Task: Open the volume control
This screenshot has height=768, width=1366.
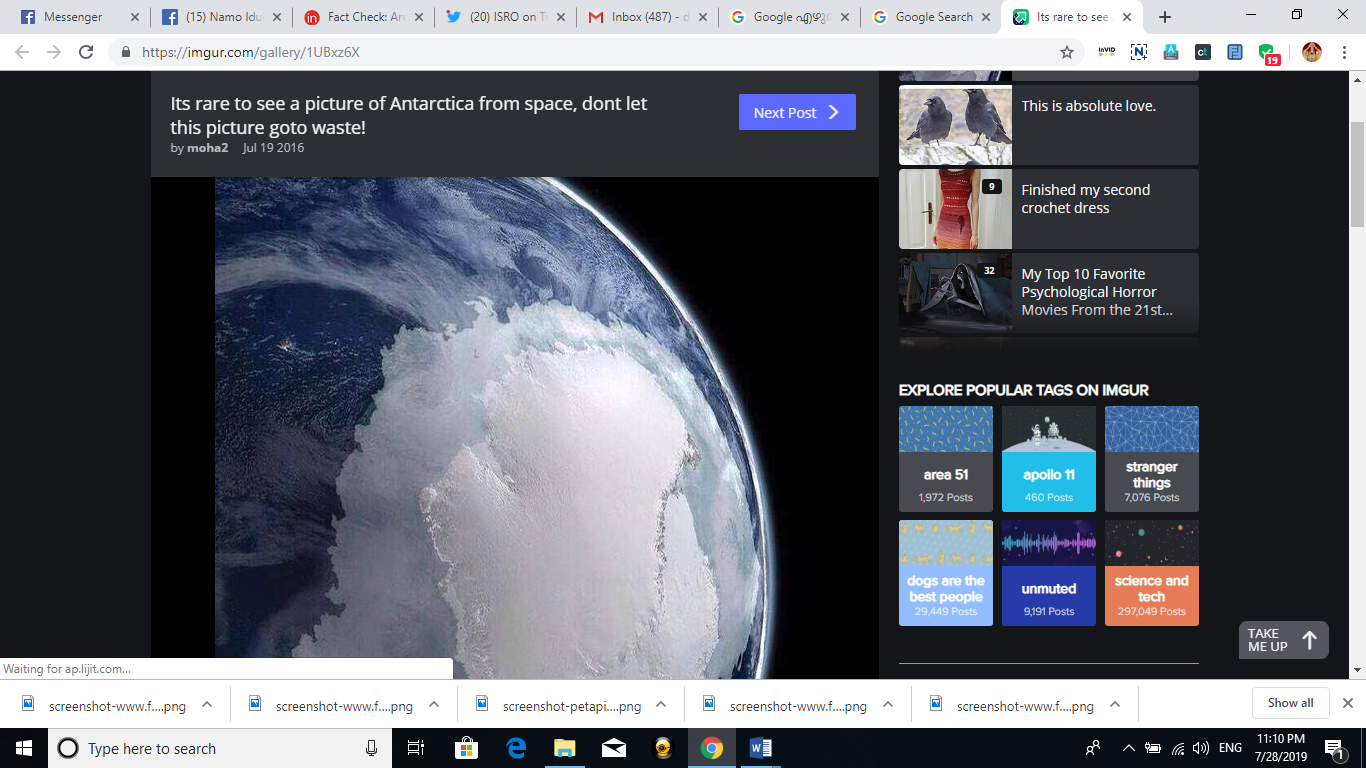Action: click(1201, 748)
